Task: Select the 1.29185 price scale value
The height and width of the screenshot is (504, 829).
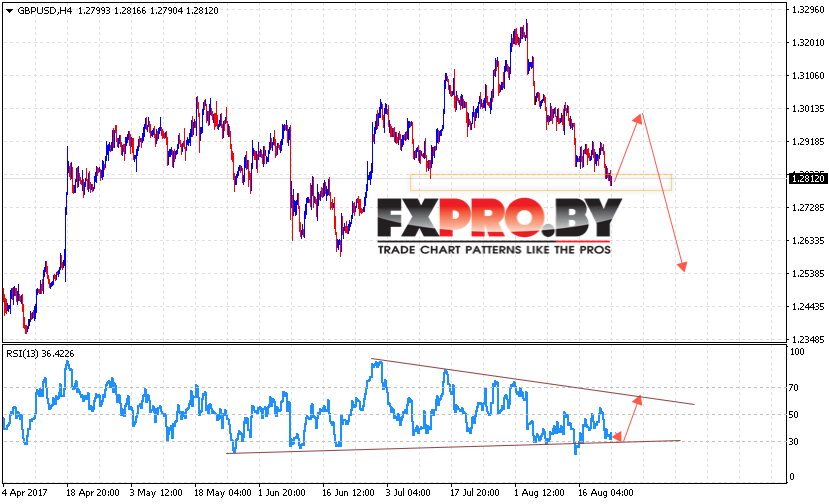Action: pyautogui.click(x=808, y=142)
